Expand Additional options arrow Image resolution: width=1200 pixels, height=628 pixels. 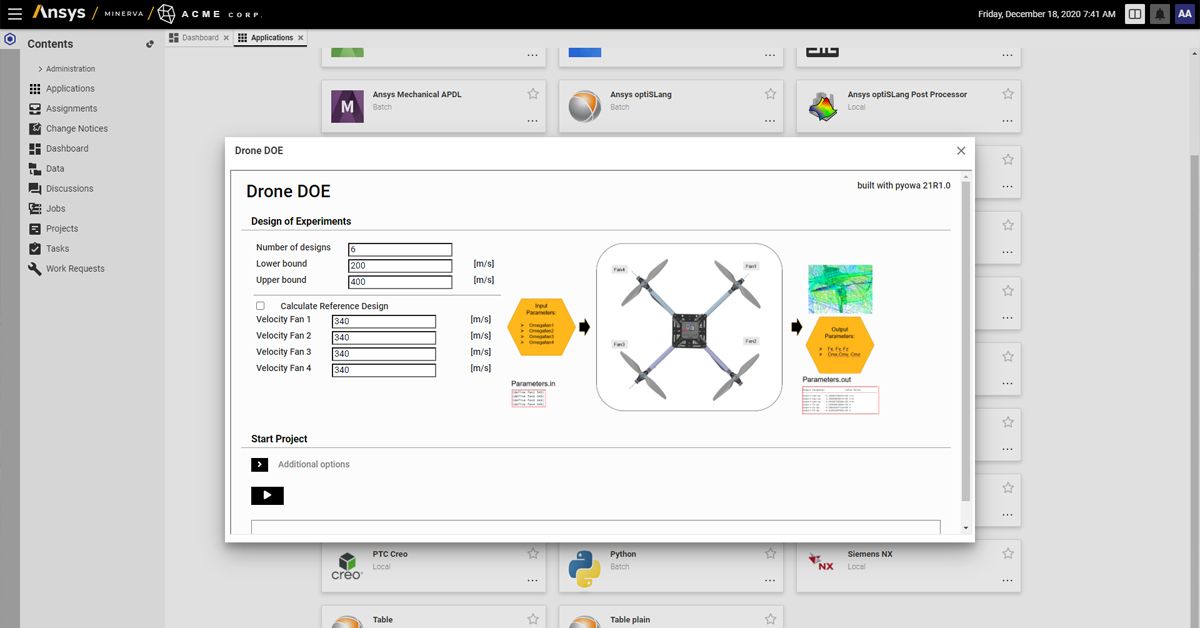point(260,464)
